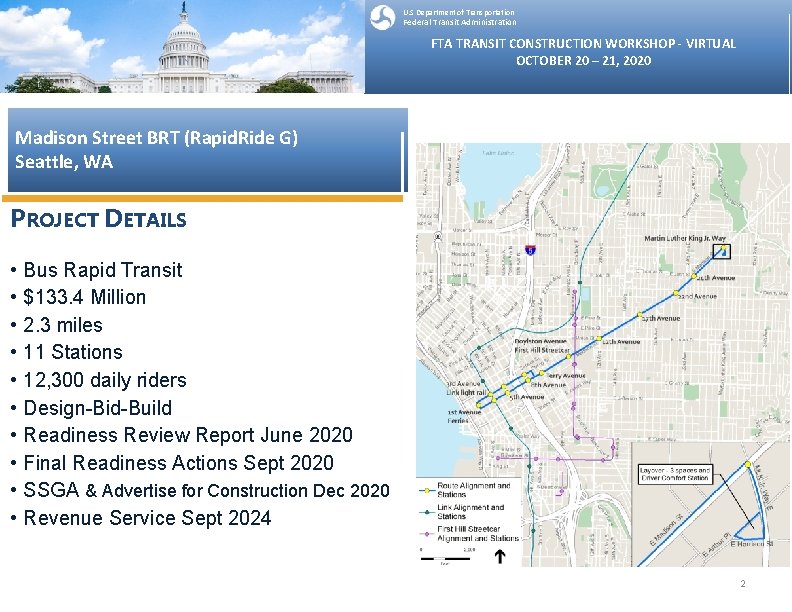Click 'Readiness Review Report June 2020' bullet
792x612 pixels.
click(188, 435)
